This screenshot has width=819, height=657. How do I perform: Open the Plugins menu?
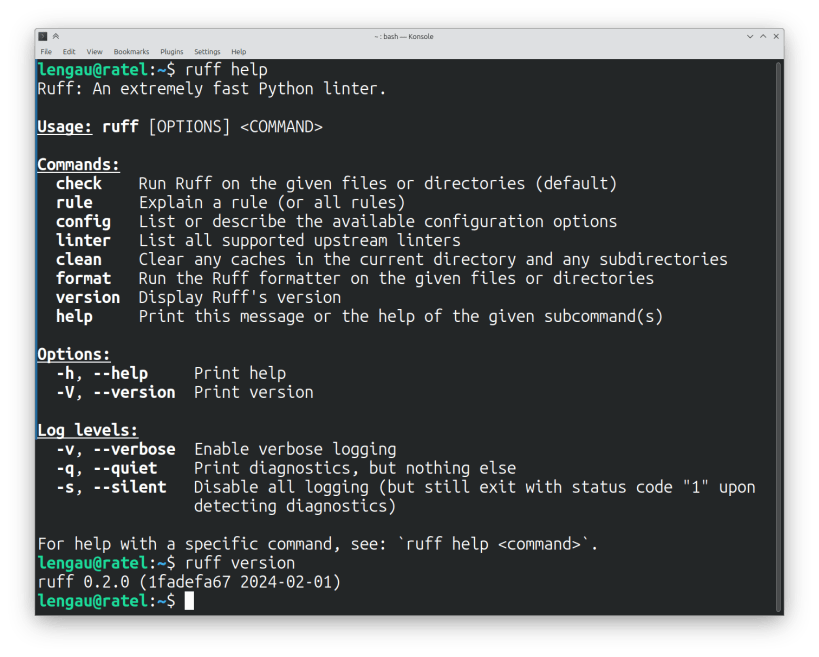point(172,52)
